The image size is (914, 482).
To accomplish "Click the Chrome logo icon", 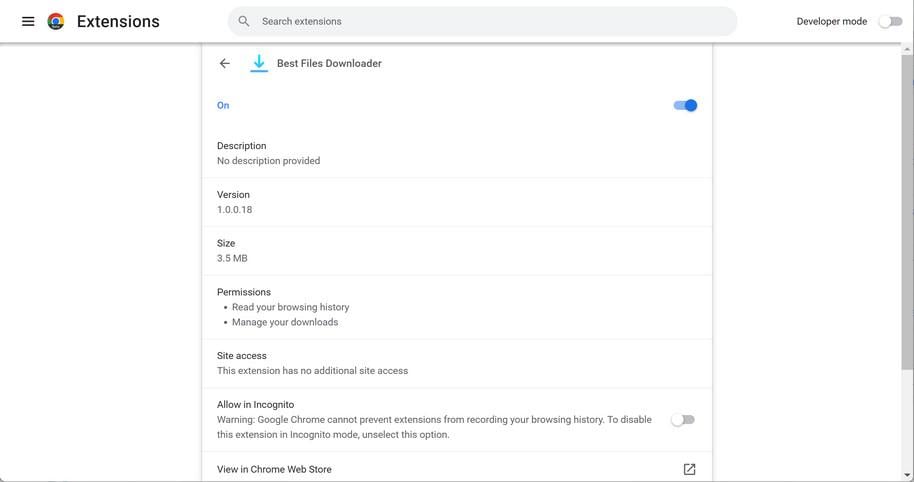I will coord(56,21).
